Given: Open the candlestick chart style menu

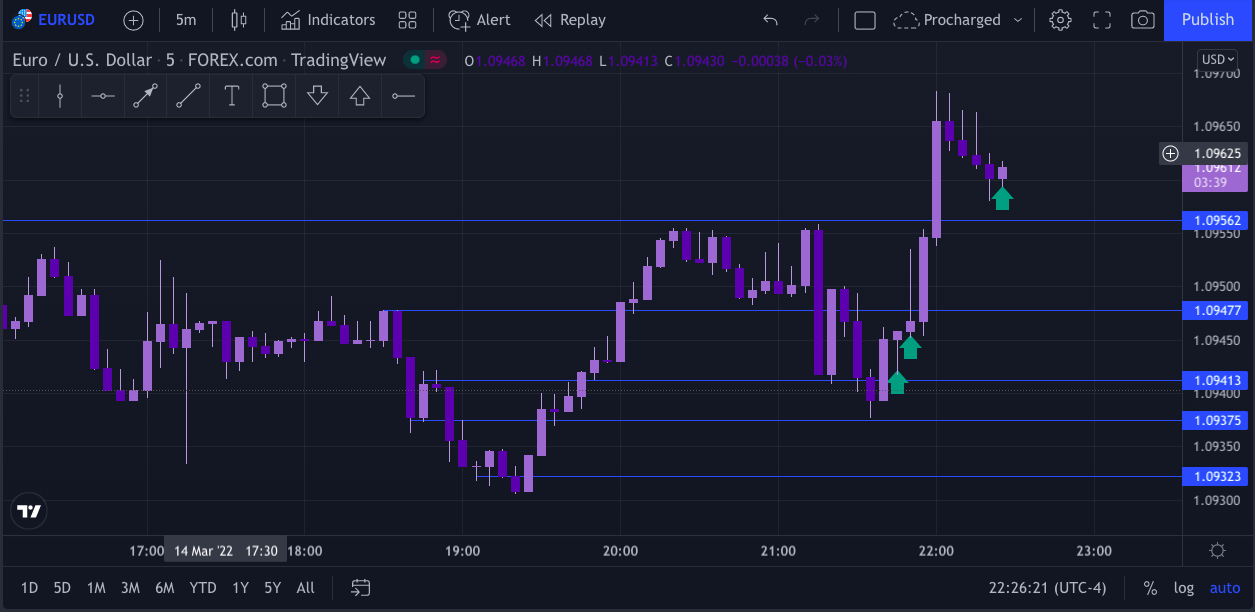Looking at the screenshot, I should click(238, 20).
